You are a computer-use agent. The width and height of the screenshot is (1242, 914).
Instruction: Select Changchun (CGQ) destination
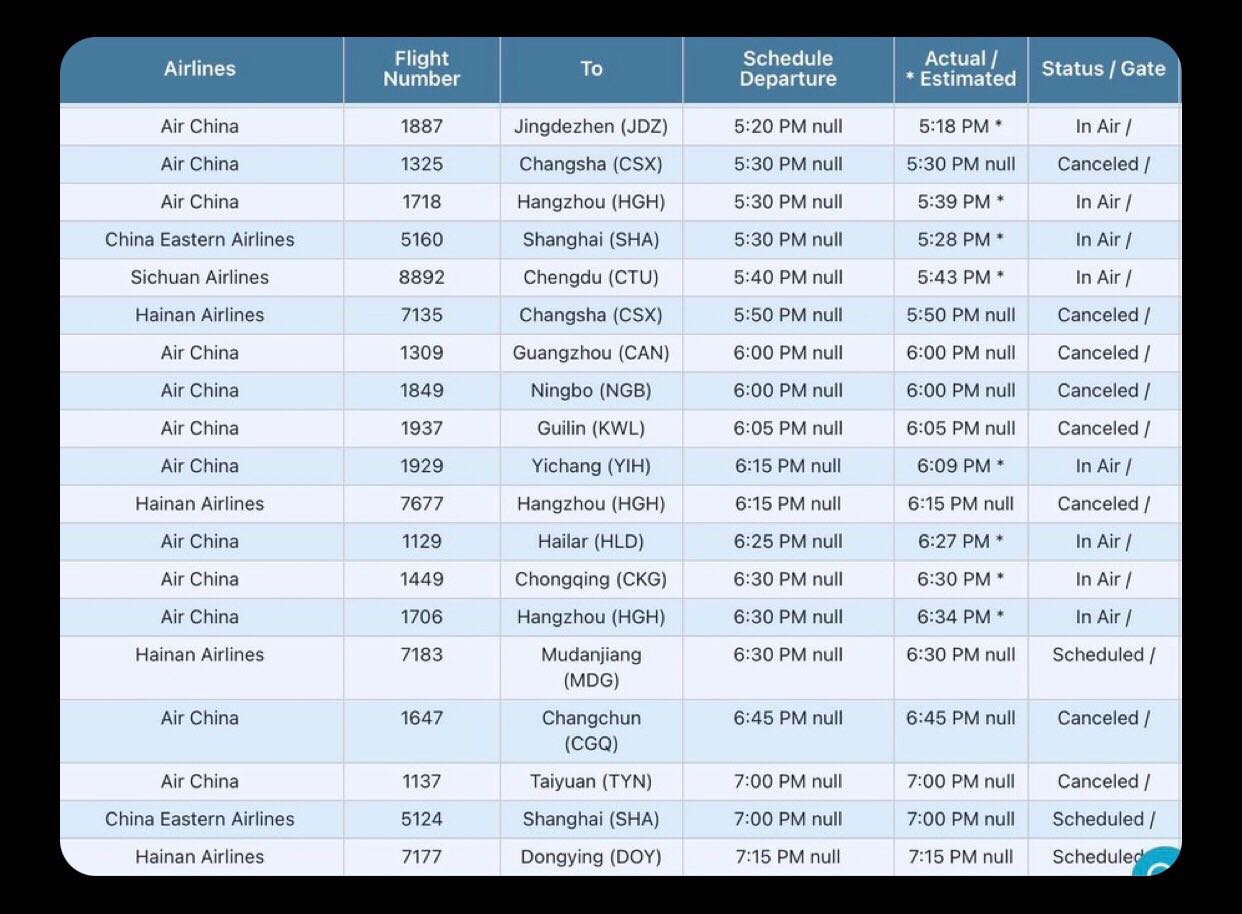click(591, 731)
